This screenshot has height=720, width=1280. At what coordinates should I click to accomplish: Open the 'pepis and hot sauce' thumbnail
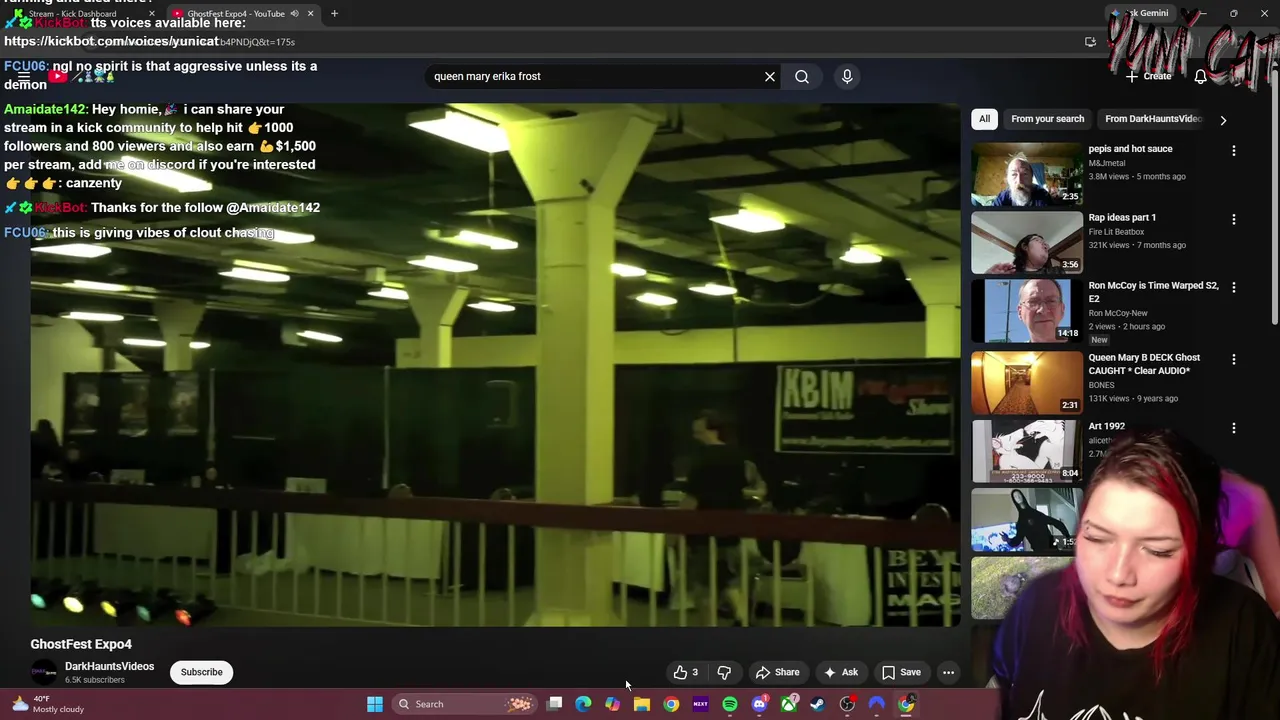point(1027,174)
